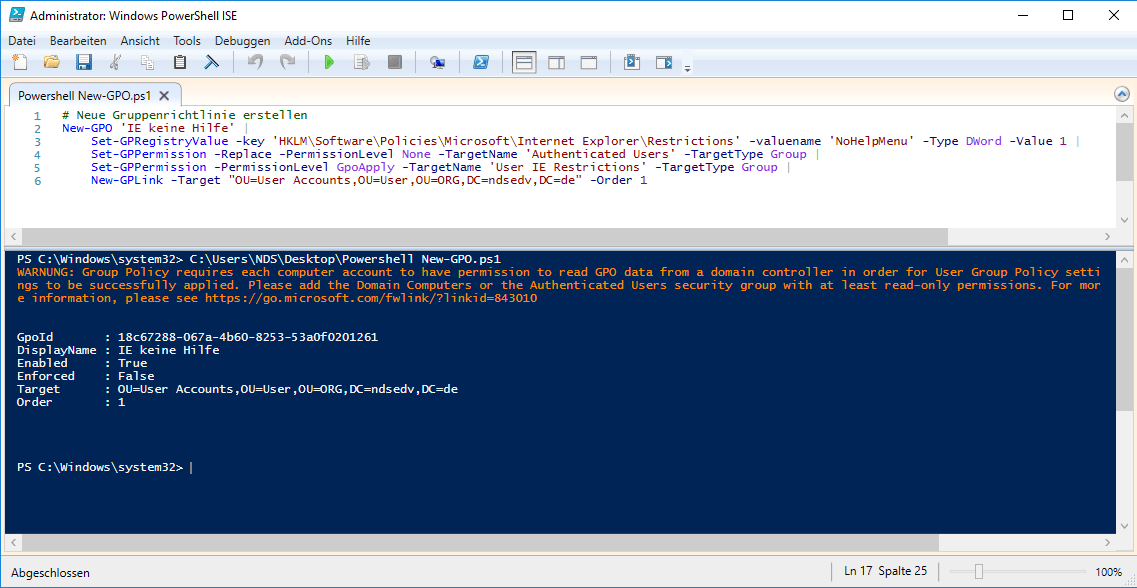Click the Run Selection icon
1137x588 pixels.
362,62
